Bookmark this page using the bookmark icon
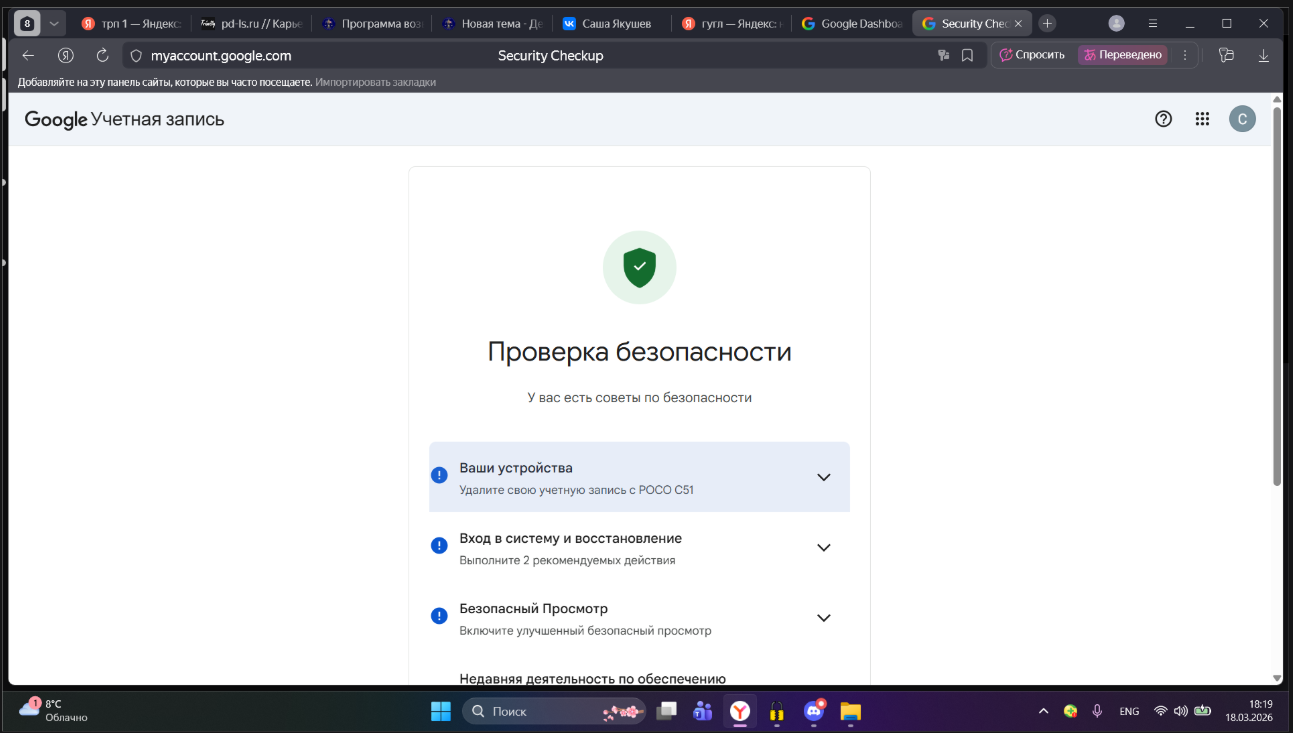The image size is (1293, 733). [967, 56]
